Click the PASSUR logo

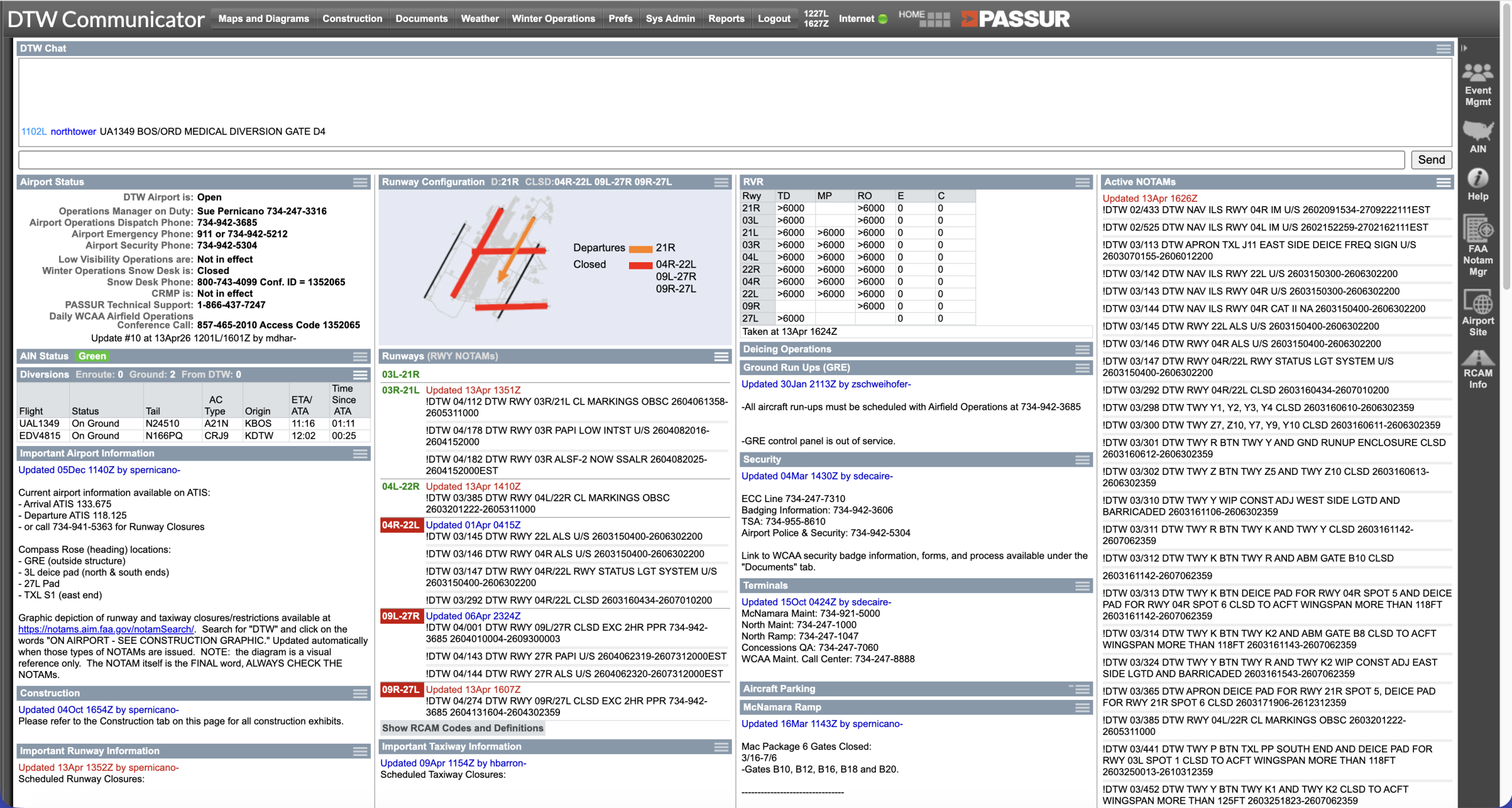(x=1015, y=19)
